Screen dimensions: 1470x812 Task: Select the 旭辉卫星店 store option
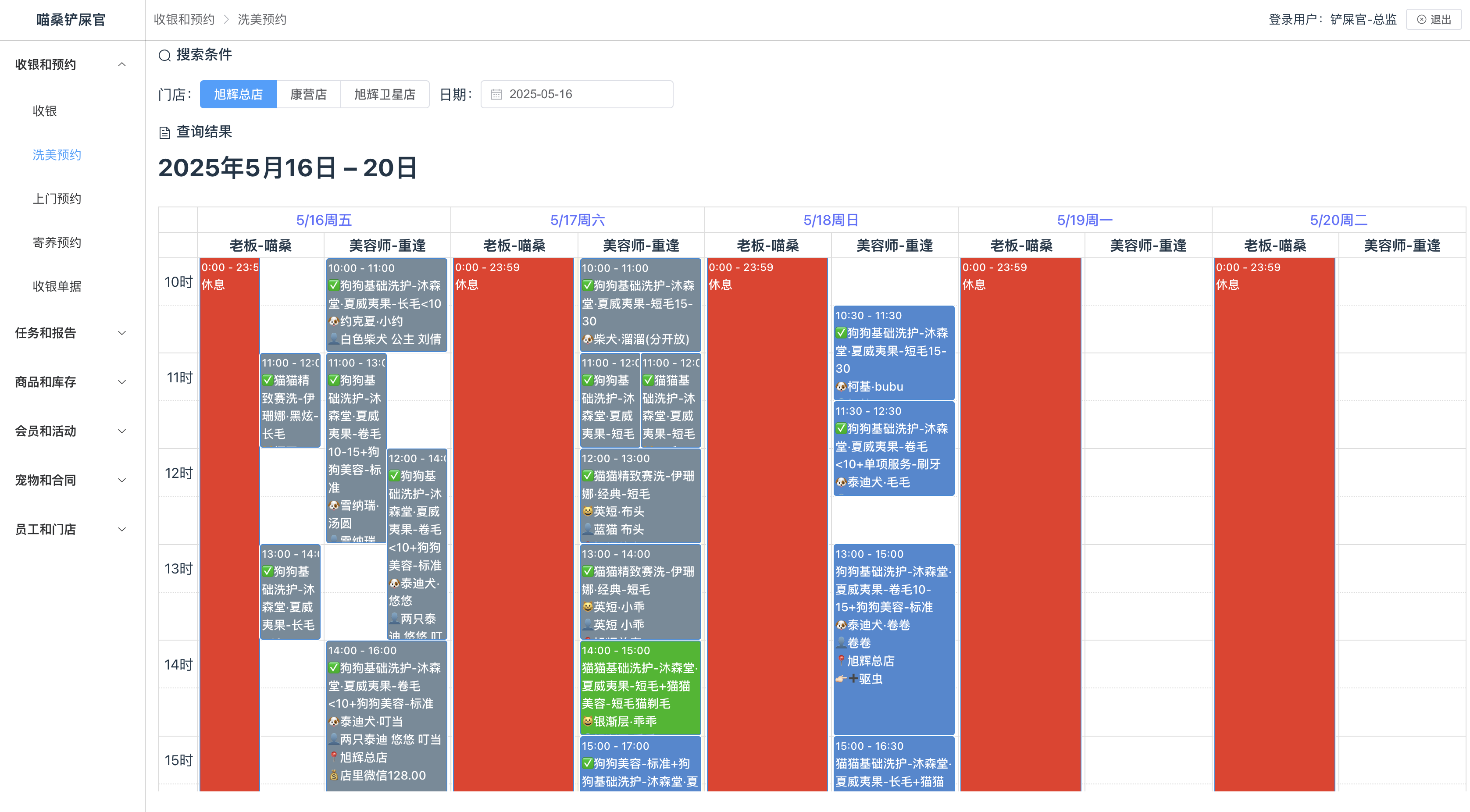point(385,95)
